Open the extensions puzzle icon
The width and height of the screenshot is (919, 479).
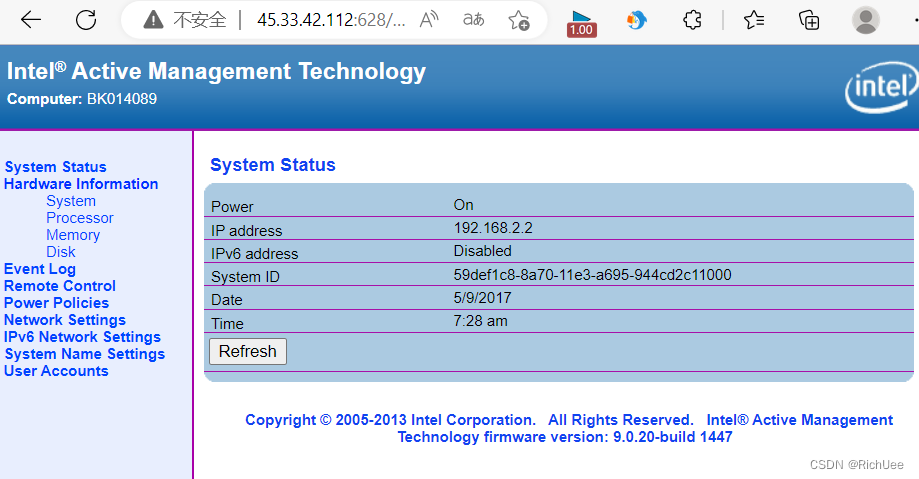(692, 20)
